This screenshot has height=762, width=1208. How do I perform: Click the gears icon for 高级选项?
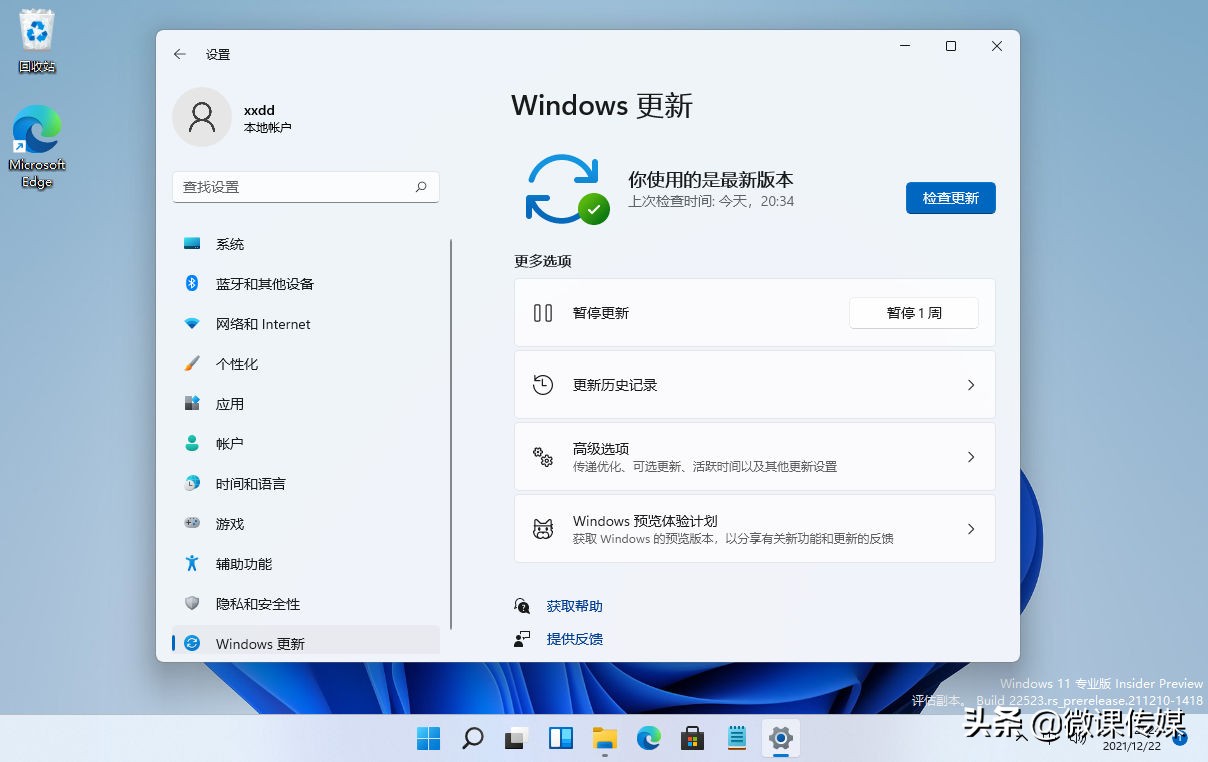[x=543, y=457]
